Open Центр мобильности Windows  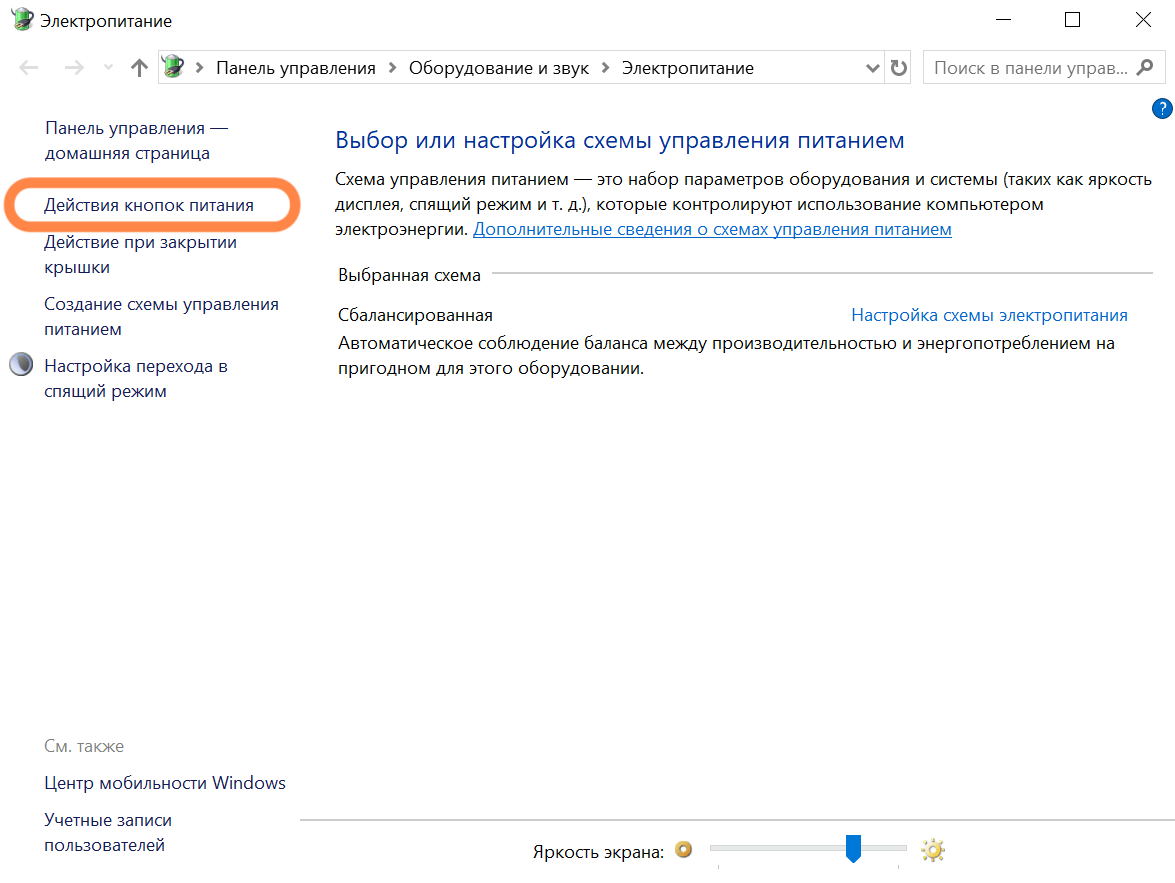165,783
